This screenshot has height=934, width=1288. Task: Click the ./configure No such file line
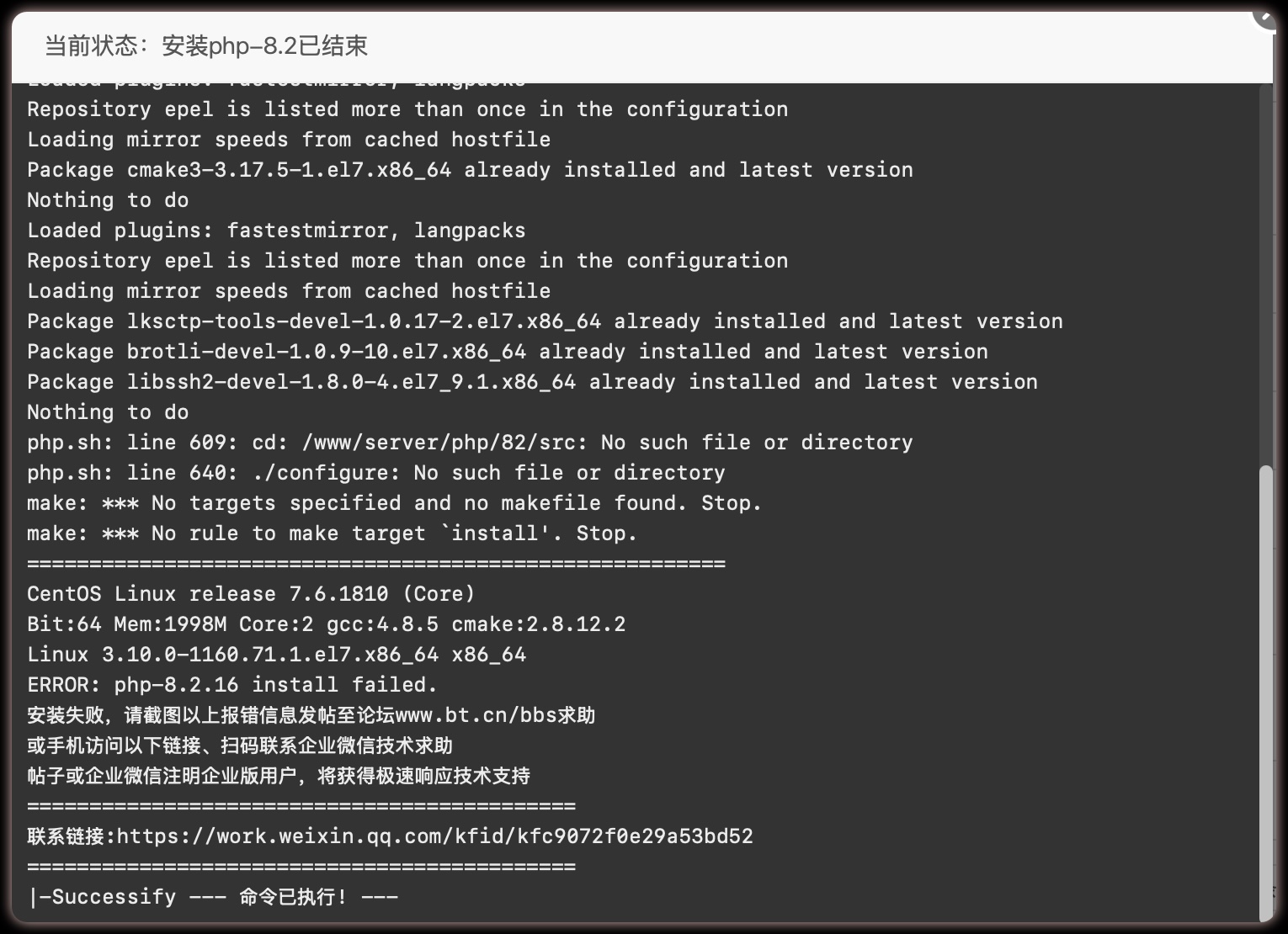click(x=376, y=473)
